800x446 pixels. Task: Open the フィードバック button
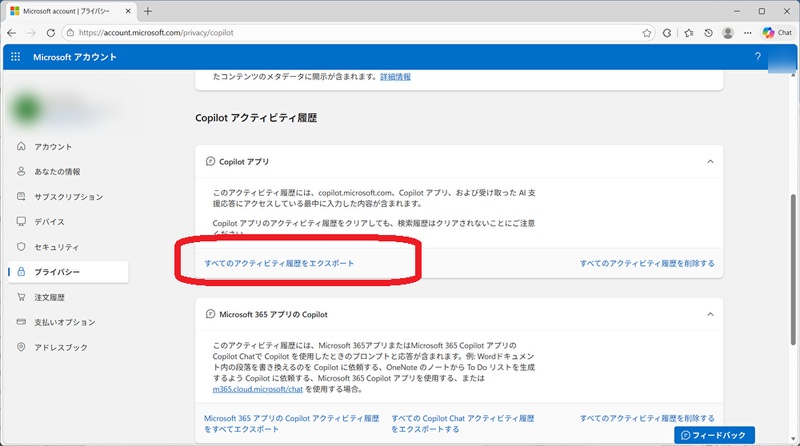pyautogui.click(x=714, y=435)
